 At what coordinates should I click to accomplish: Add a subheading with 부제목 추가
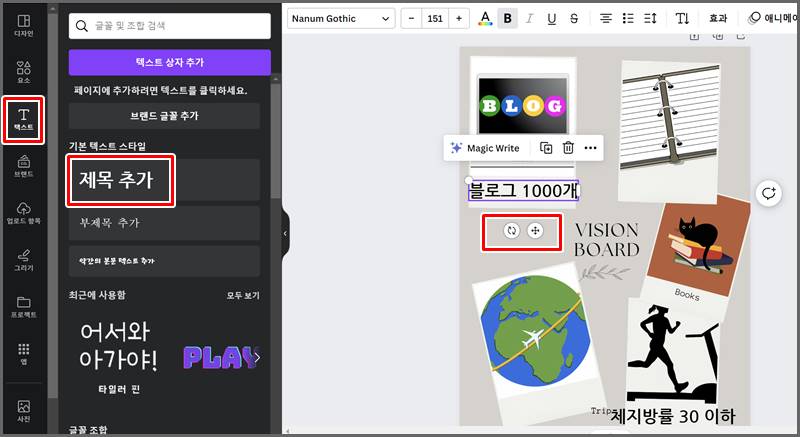click(164, 223)
